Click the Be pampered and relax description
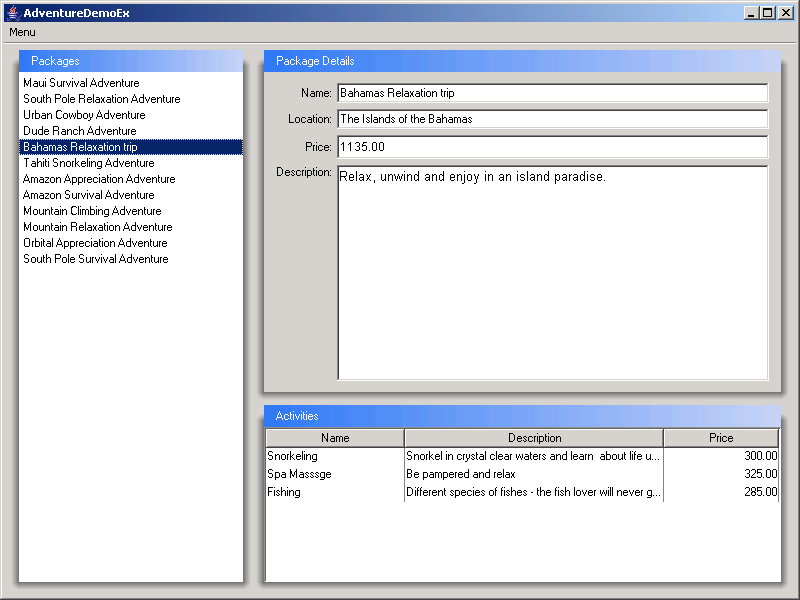800x600 pixels. 534,474
